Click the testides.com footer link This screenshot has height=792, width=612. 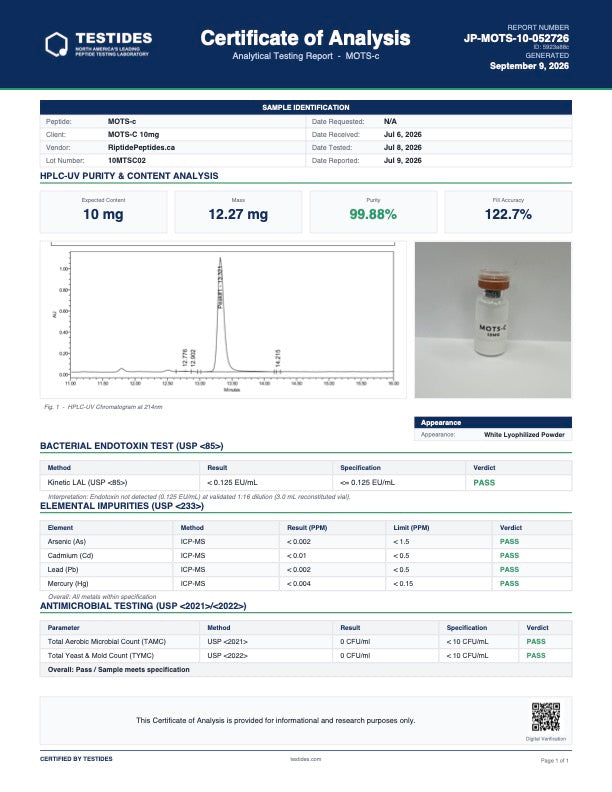(x=305, y=759)
